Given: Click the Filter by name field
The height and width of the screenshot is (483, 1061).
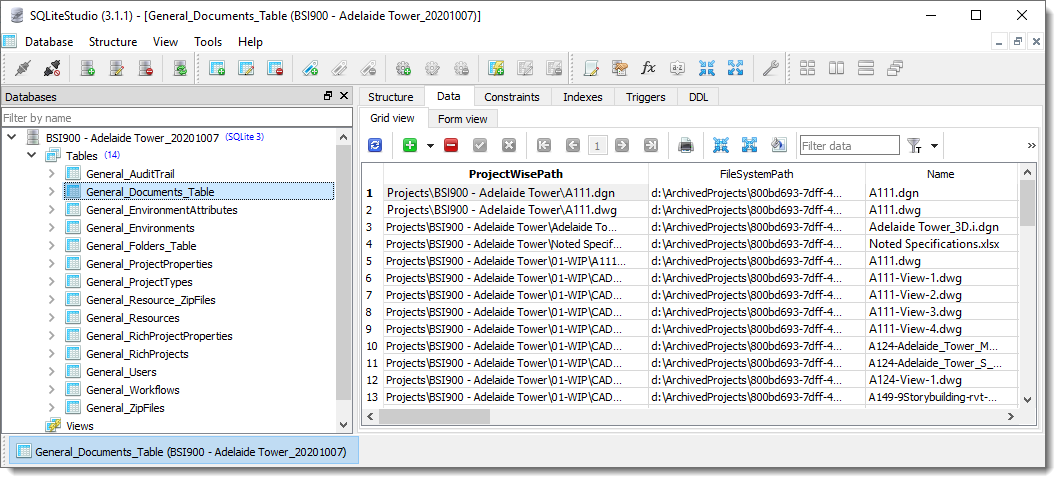Looking at the screenshot, I should tap(177, 118).
